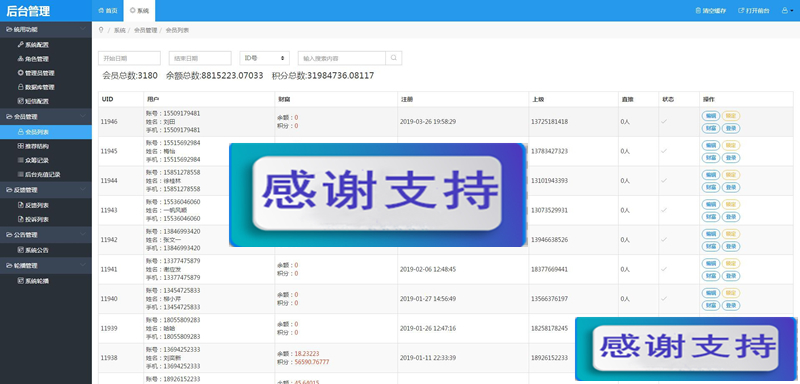Screen dimensions: 800x384
Task: Click 财富 button for UID 11940
Action: pyautogui.click(x=710, y=305)
